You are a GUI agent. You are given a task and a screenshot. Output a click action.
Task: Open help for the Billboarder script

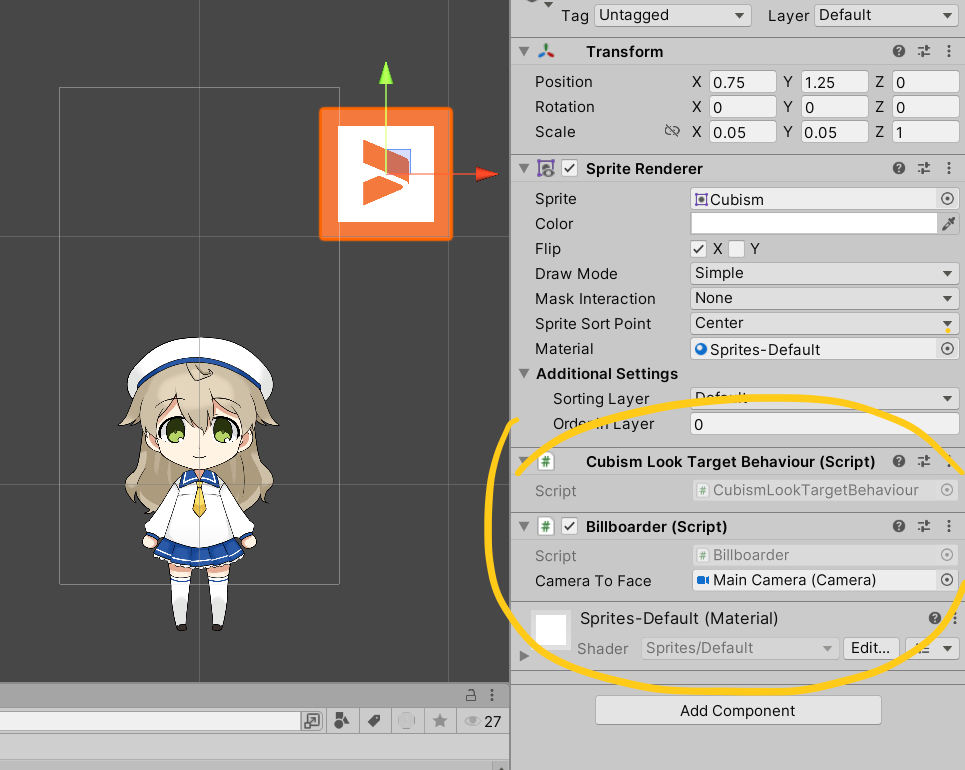point(899,526)
